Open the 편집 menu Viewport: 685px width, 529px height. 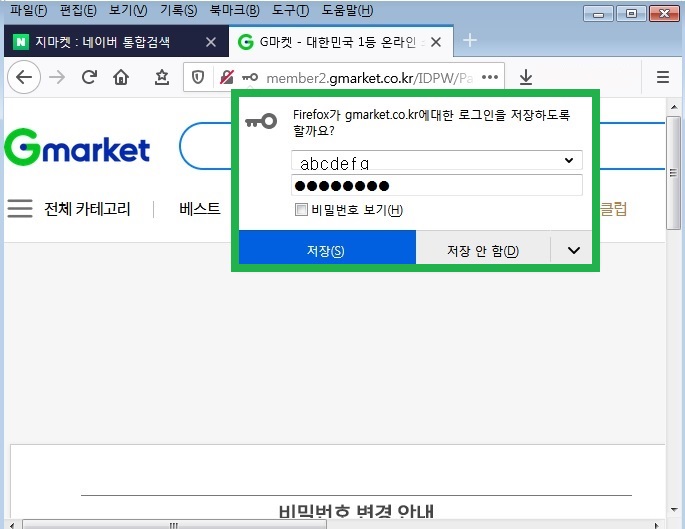point(78,10)
